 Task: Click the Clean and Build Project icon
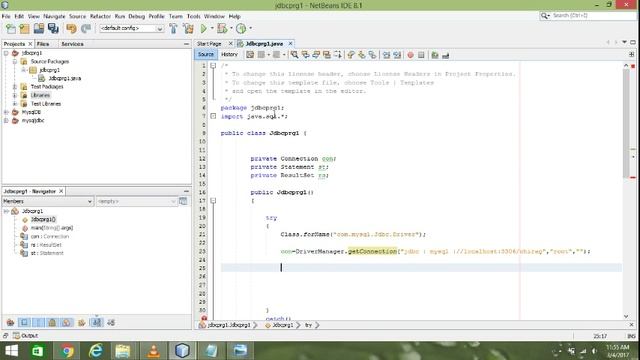click(x=188, y=28)
